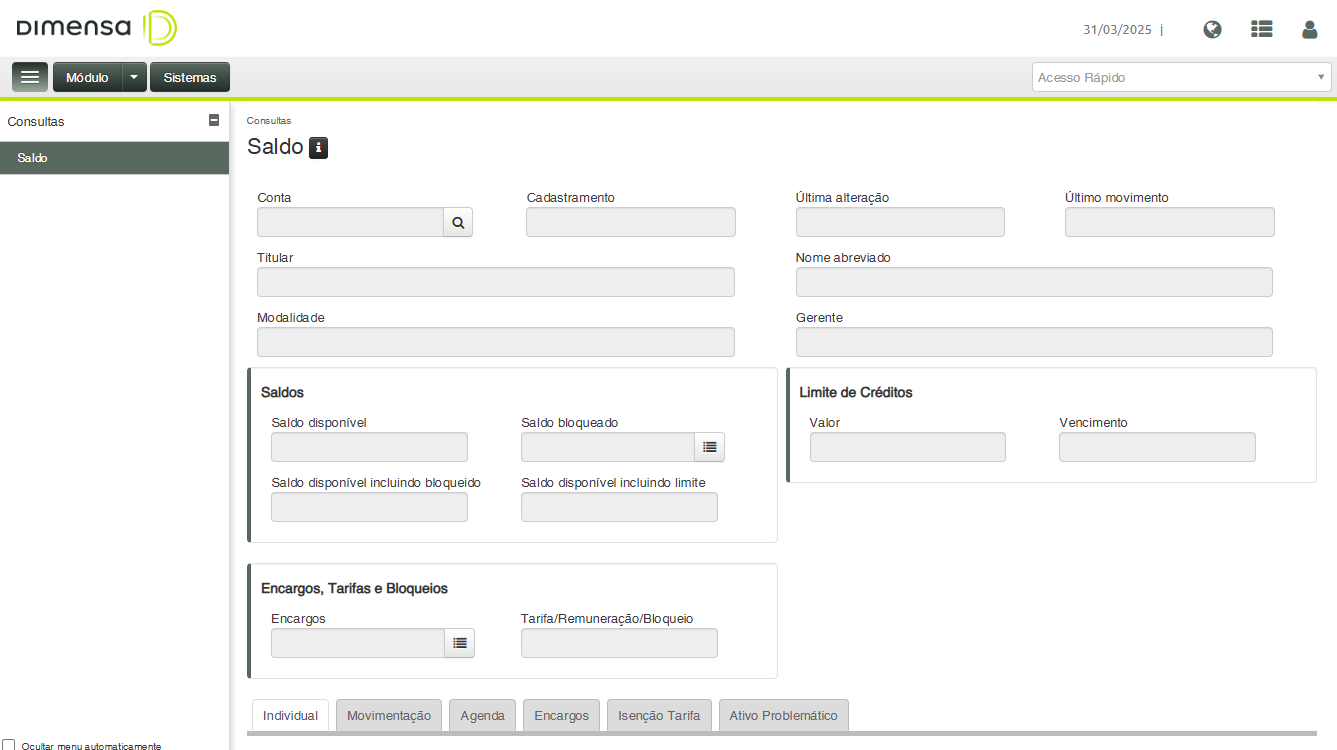Screen dimensions: 1337x750
Task: Click the Conta input field
Action: point(350,223)
